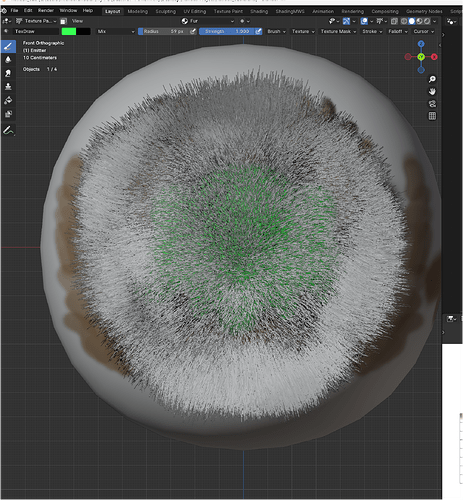Screen dimensions: 463x500
Task: Switch to the Animation workspace tab
Action: [x=323, y=11]
